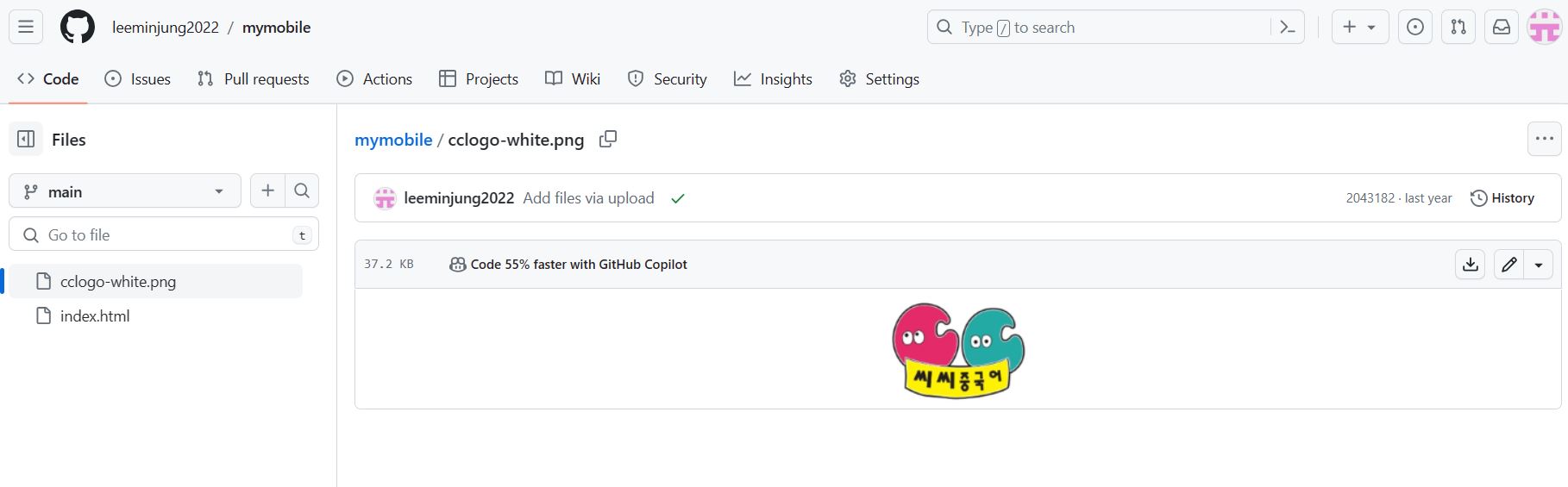
Task: View commit status green checkmark
Action: tap(678, 198)
